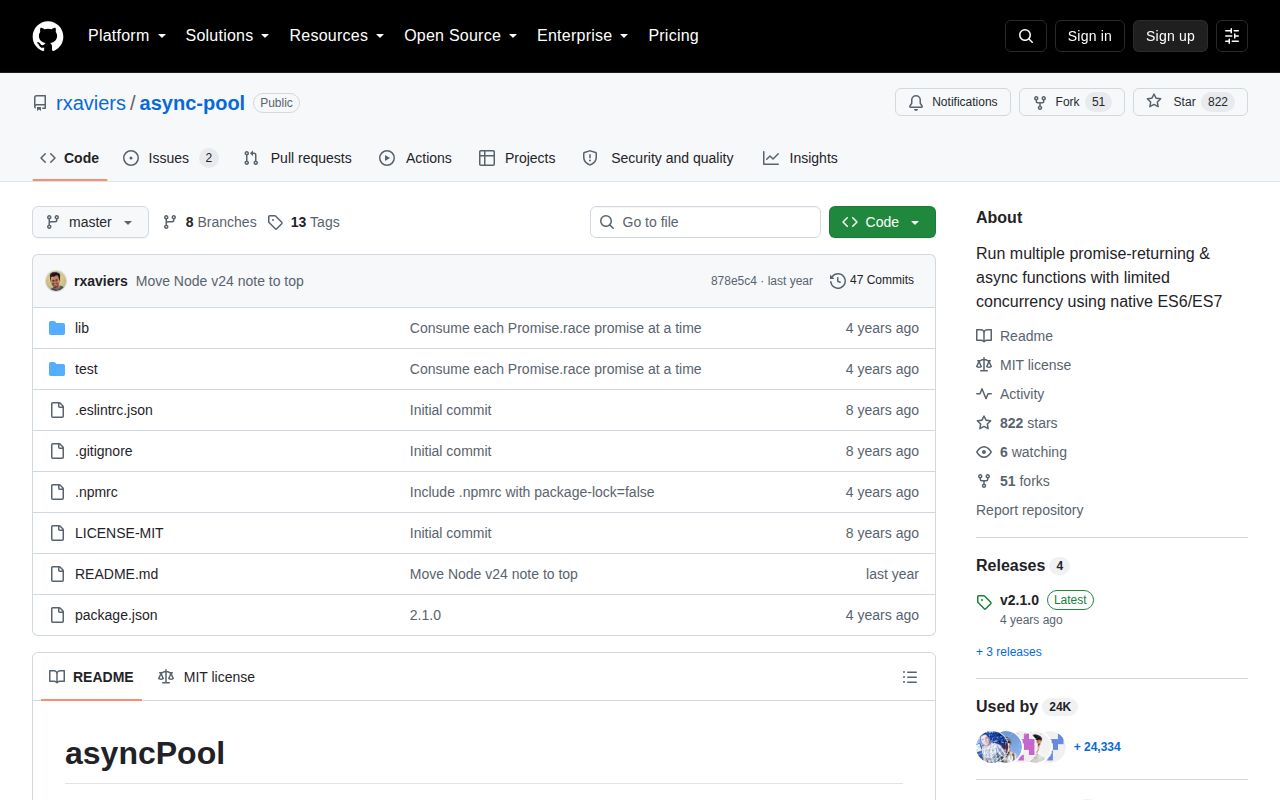Open 47 Commits history
This screenshot has height=800, width=1280.
[872, 280]
